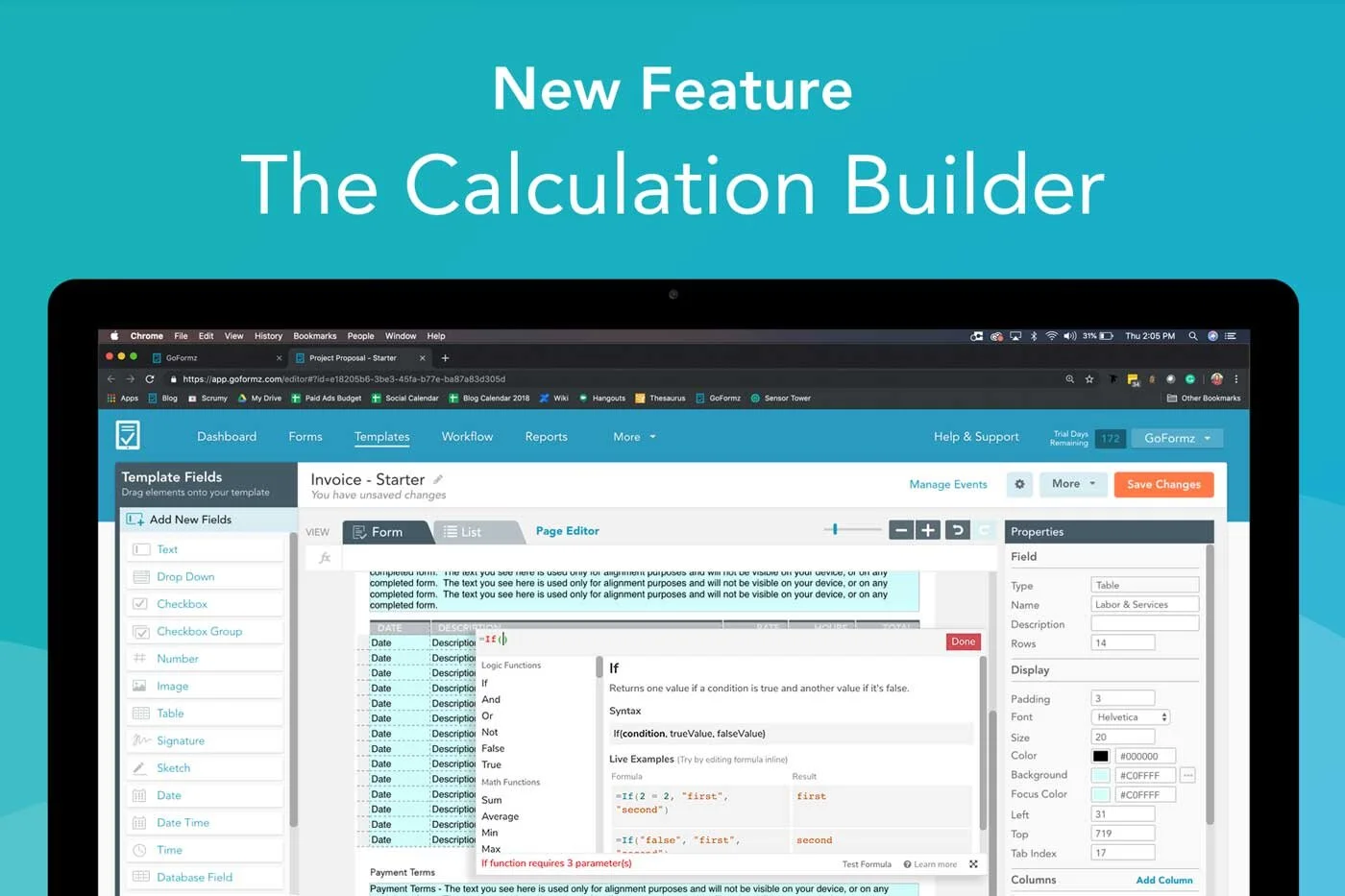The width and height of the screenshot is (1345, 896).
Task: Open the Workflow section
Action: 467,436
